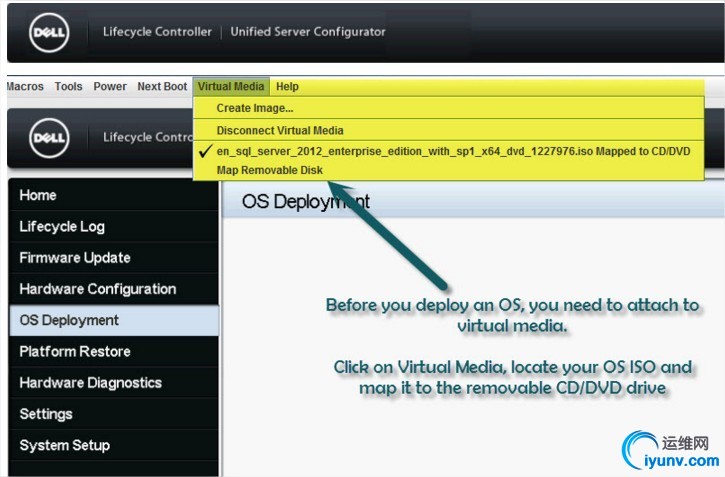Open Hardware Configuration section
The image size is (725, 477).
113,289
